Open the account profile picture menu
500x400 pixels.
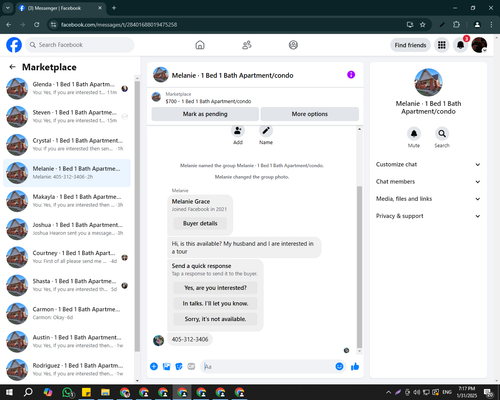coord(479,45)
